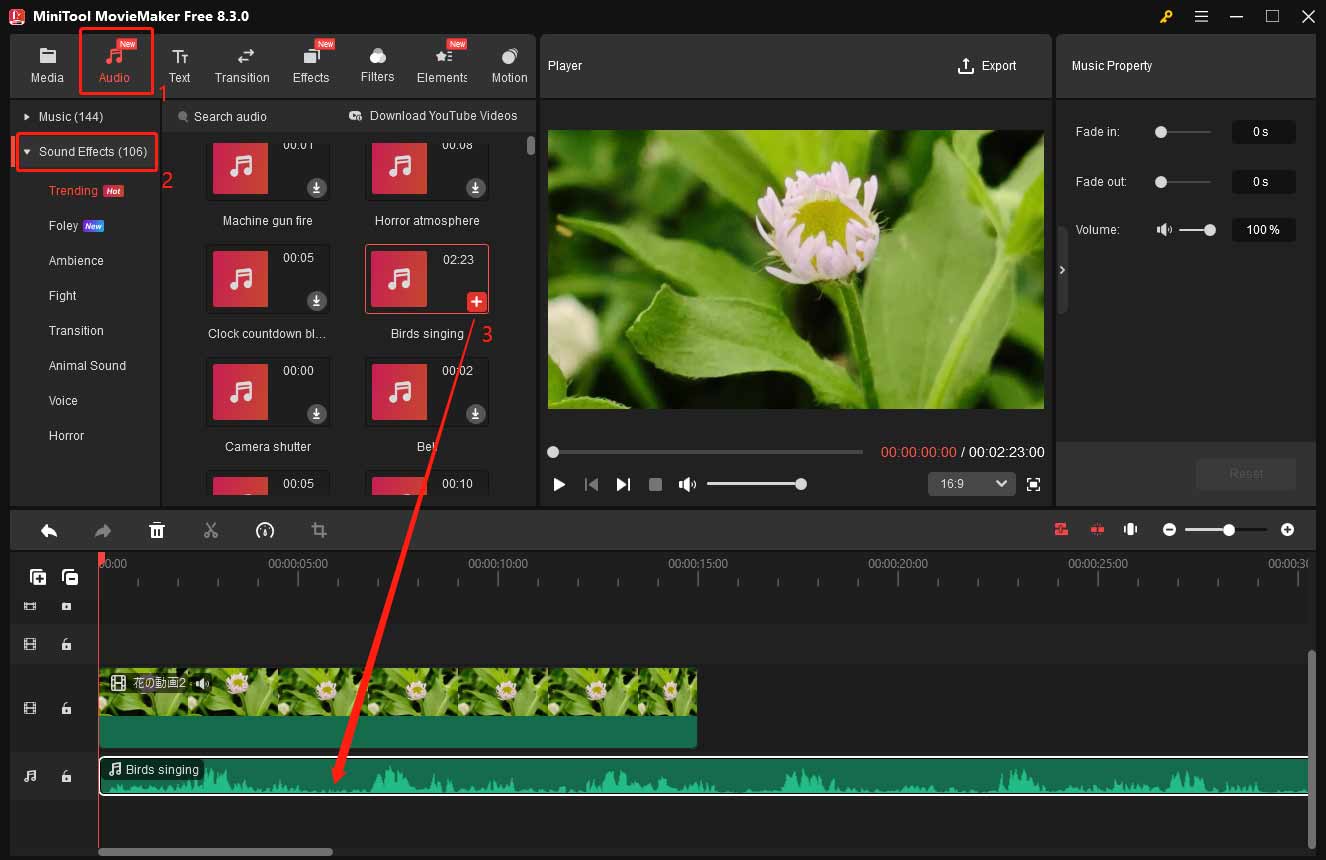This screenshot has height=860, width=1326.
Task: Open the Media tab
Action: point(47,65)
